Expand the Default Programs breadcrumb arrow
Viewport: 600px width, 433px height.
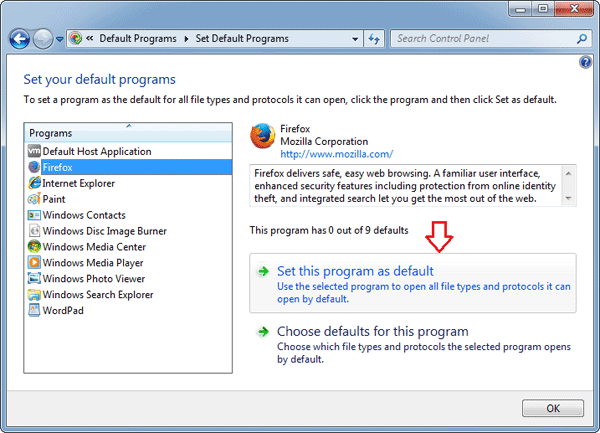point(186,39)
